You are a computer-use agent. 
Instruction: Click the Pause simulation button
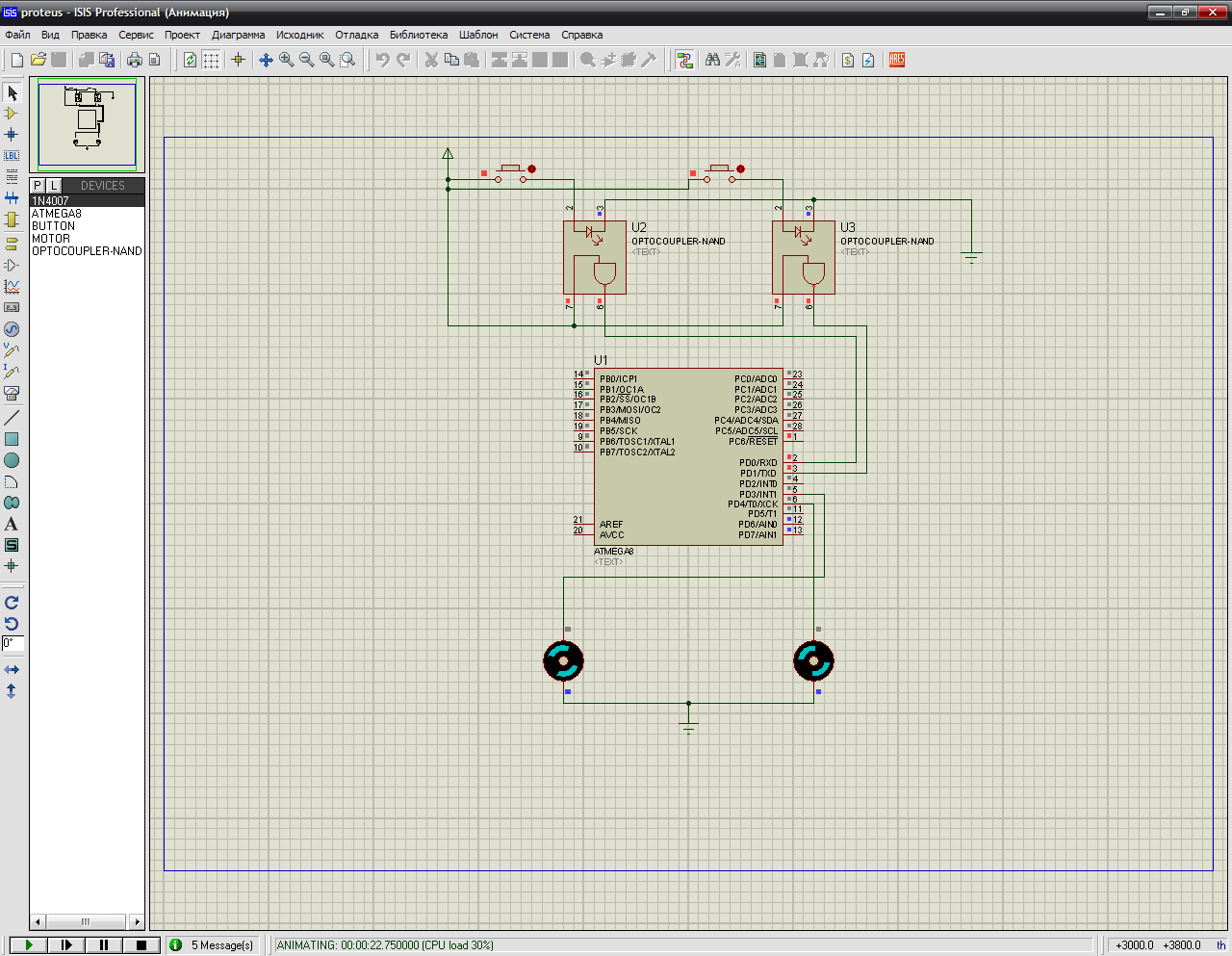point(104,945)
